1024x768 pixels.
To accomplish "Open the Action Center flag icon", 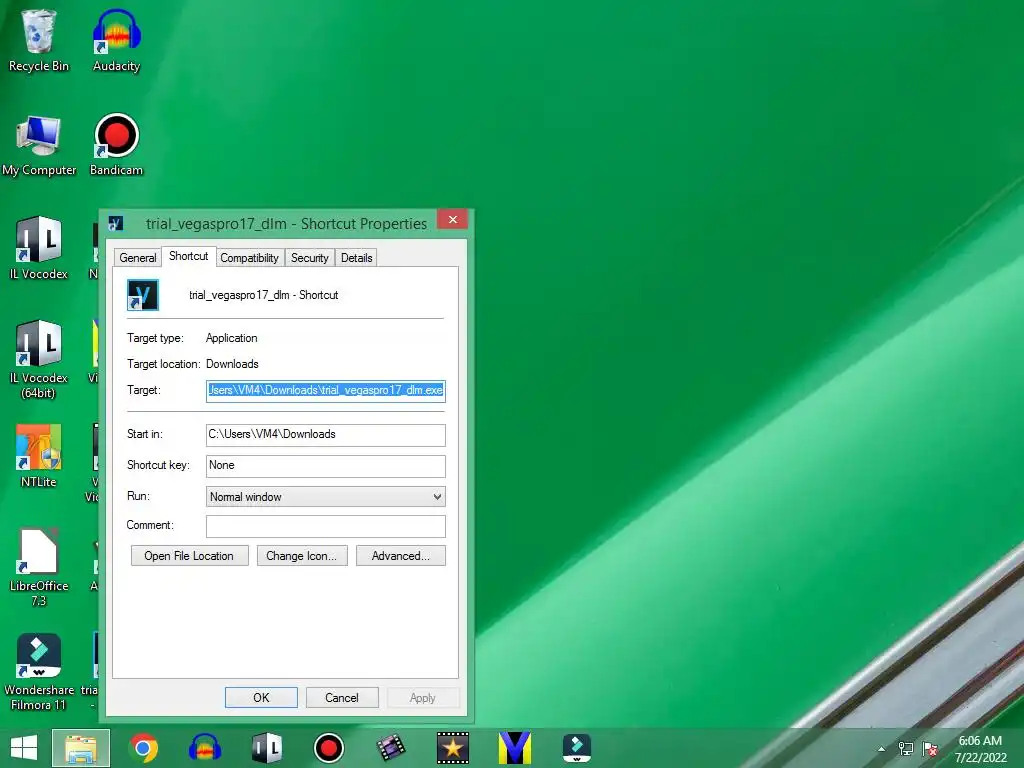I will coord(930,749).
